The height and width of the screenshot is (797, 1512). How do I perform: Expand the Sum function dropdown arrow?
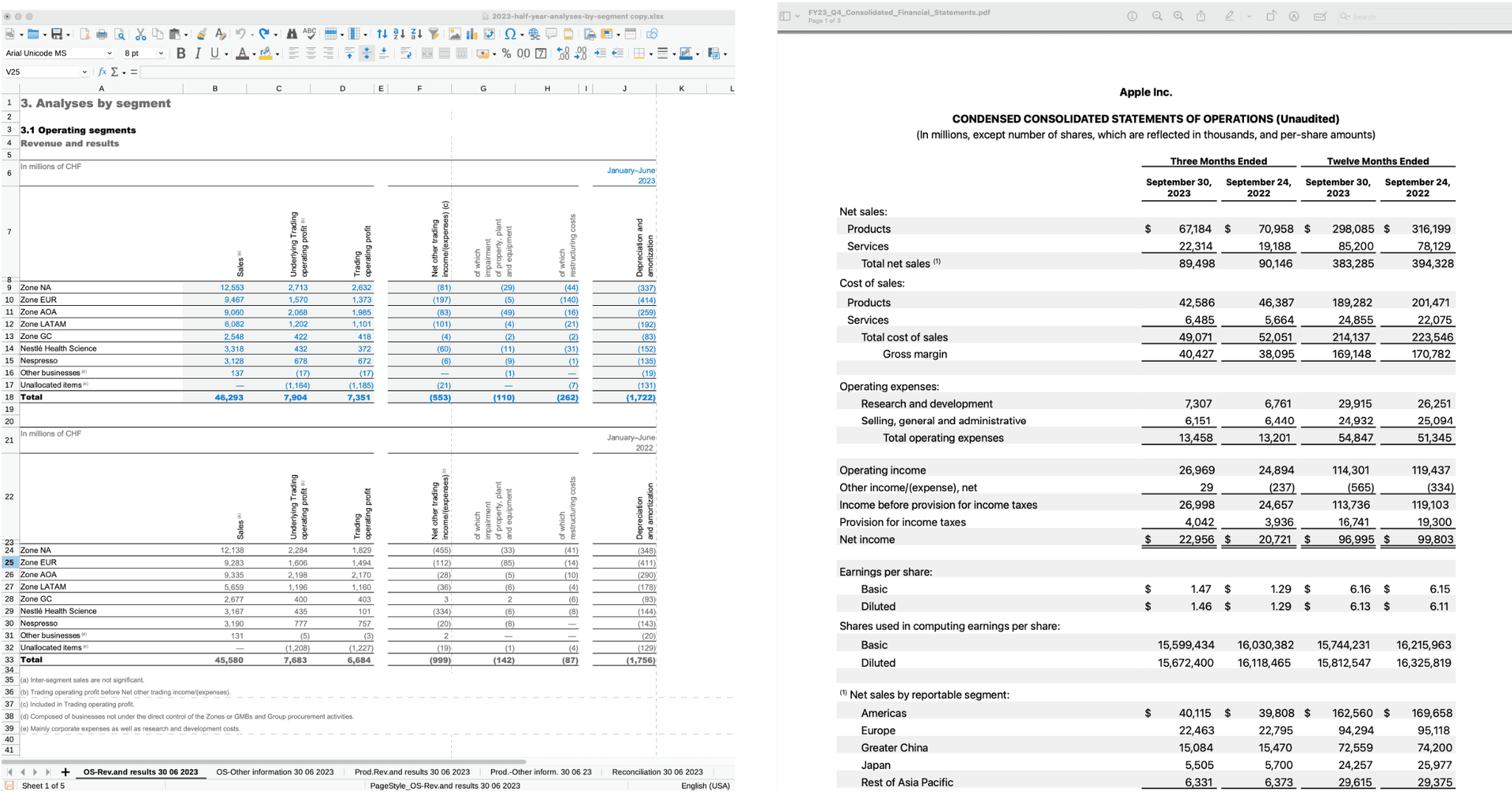(x=124, y=72)
